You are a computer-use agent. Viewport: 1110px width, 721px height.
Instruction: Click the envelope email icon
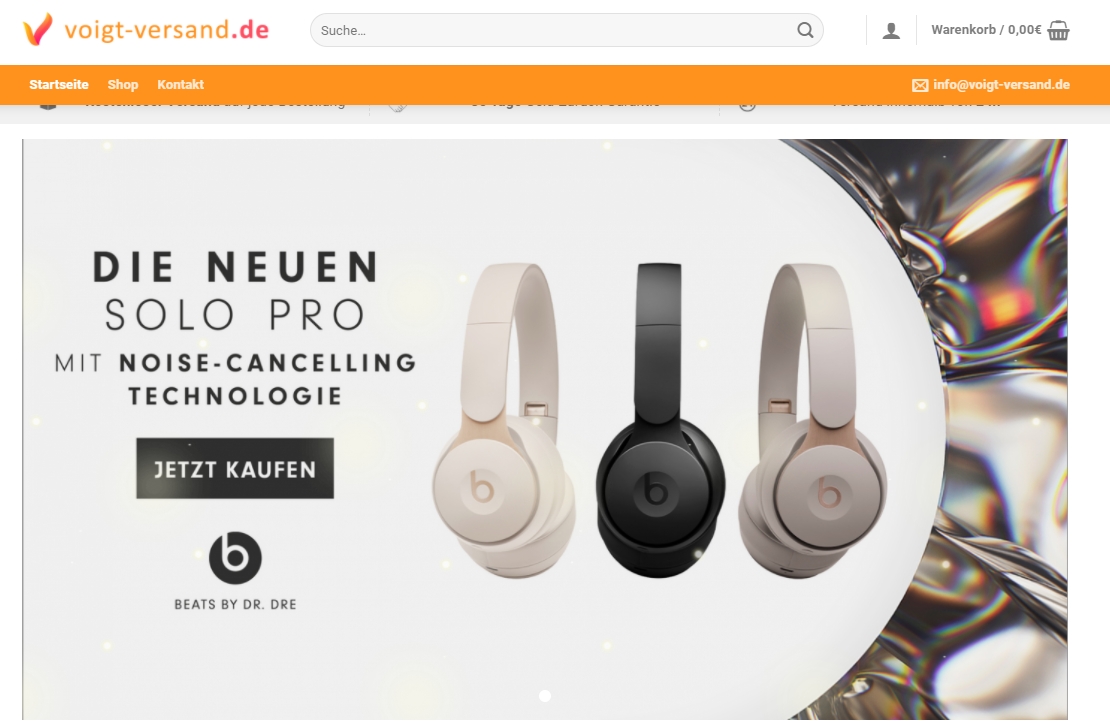920,85
